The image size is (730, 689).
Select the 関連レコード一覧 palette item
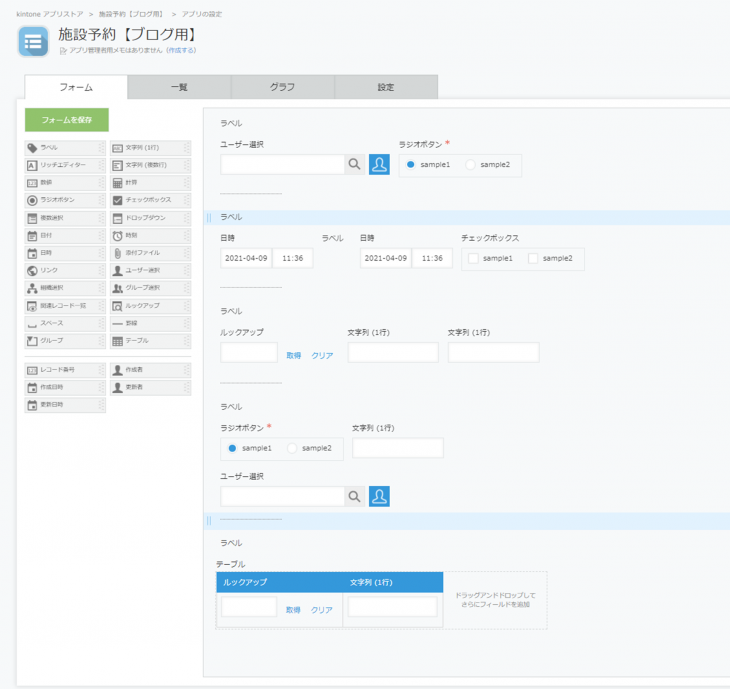[65, 306]
